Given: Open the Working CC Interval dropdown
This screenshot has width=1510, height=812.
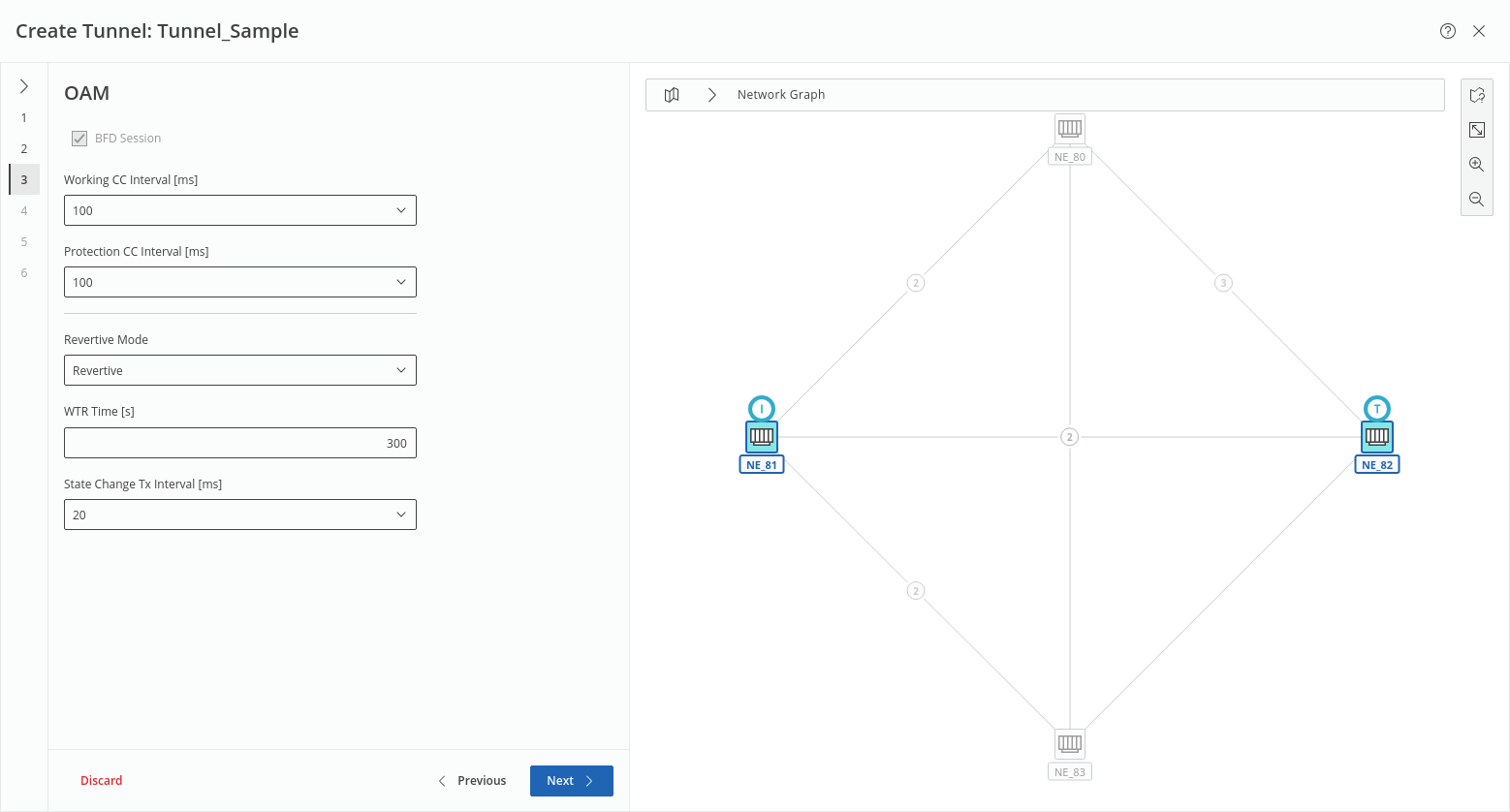Looking at the screenshot, I should click(x=240, y=210).
